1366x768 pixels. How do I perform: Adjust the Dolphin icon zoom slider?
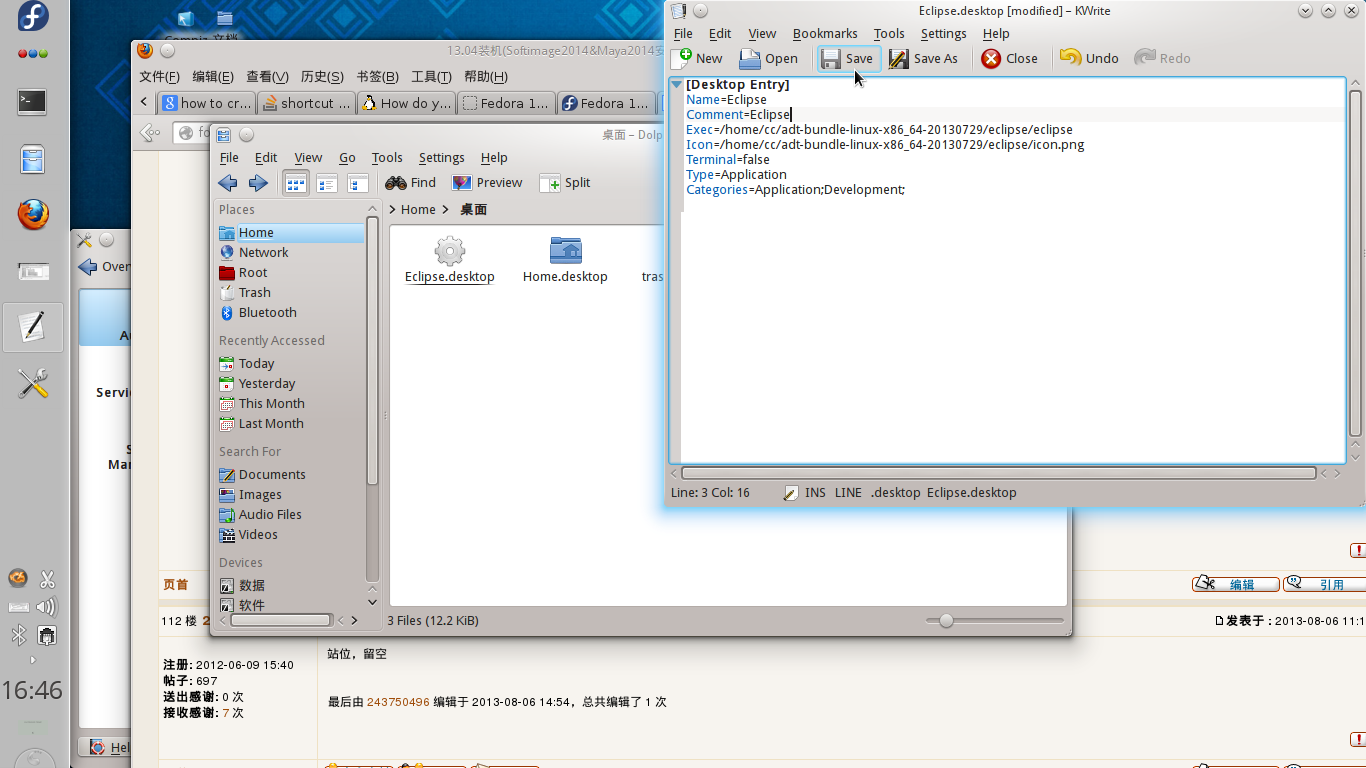pos(946,621)
